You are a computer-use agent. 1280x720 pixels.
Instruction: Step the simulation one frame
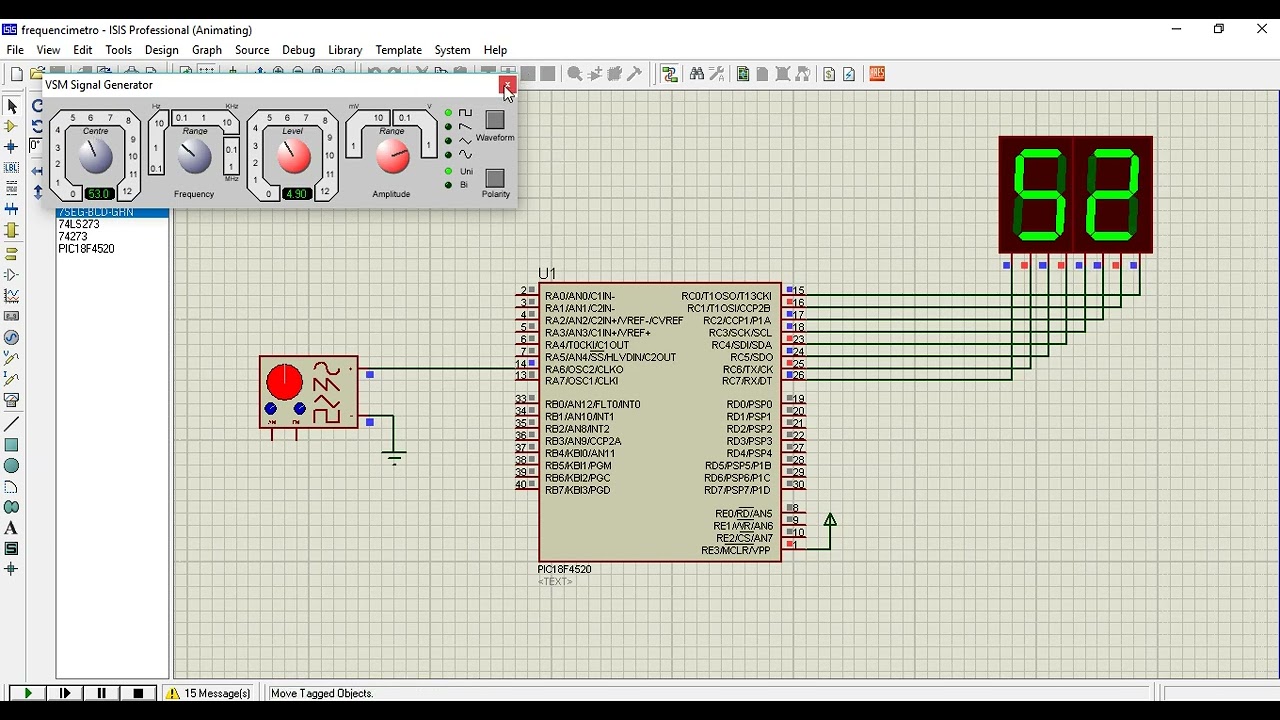point(65,693)
